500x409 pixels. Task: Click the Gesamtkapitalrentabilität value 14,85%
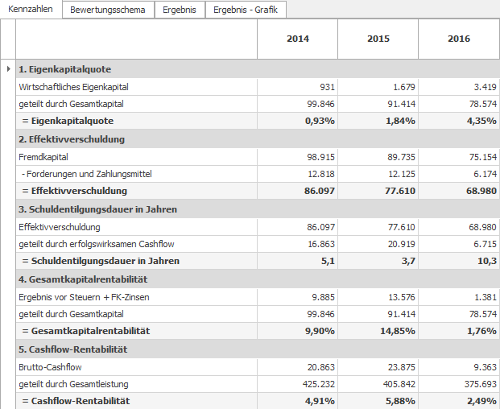tap(398, 331)
